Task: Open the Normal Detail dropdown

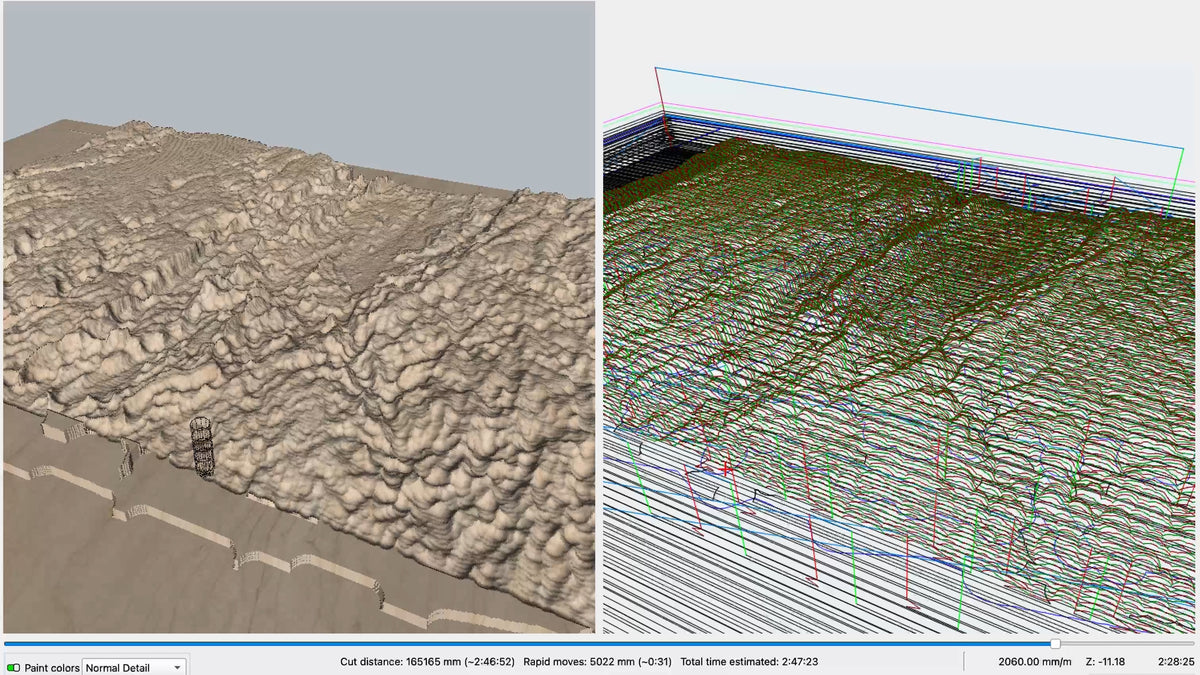Action: coord(134,667)
